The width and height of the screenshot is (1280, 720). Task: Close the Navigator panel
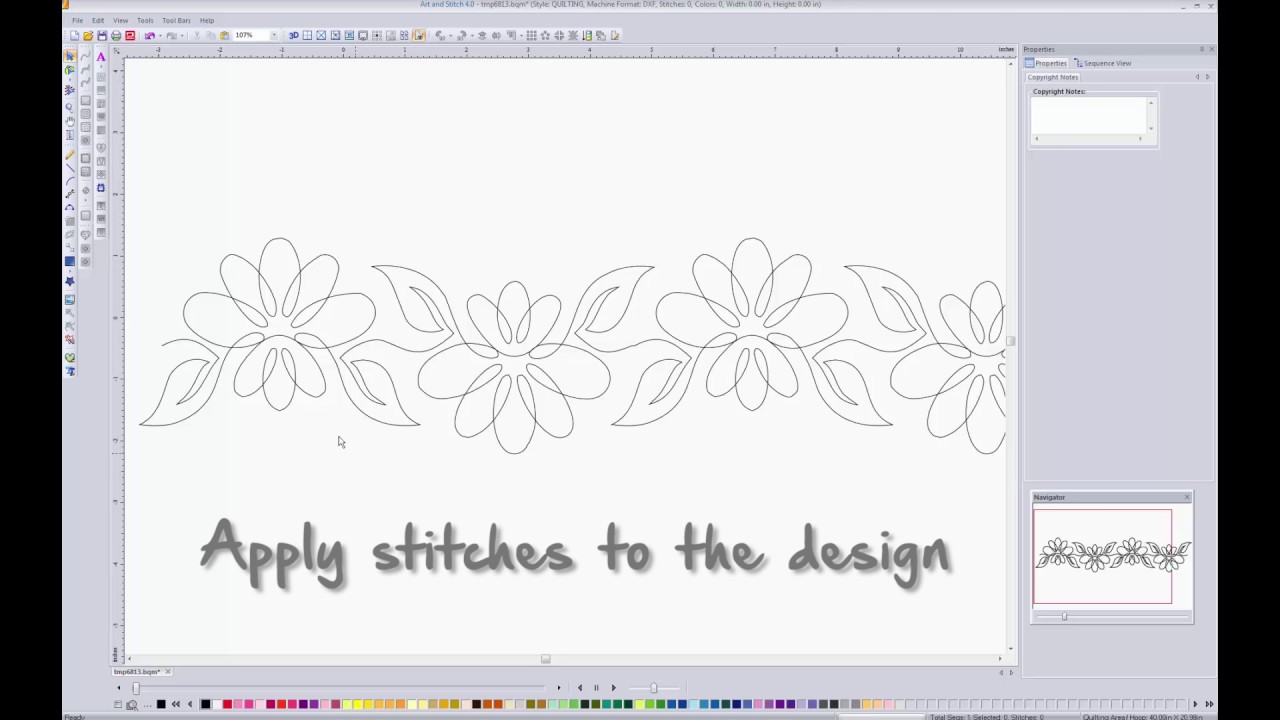tap(1187, 497)
